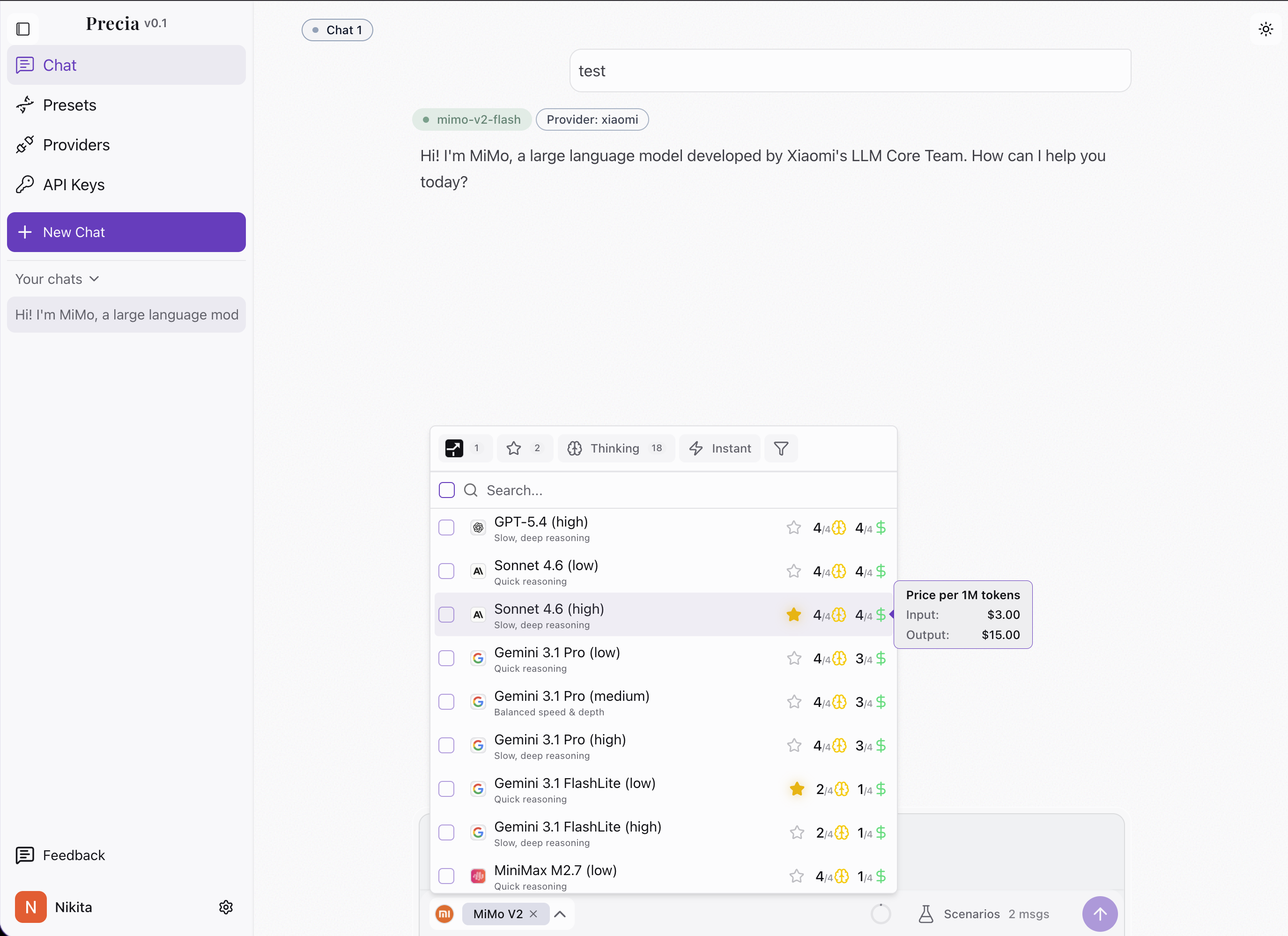This screenshot has height=936, width=1288.
Task: Click price dollar icon for Gemini 3.1 Pro (low)
Action: [881, 658]
